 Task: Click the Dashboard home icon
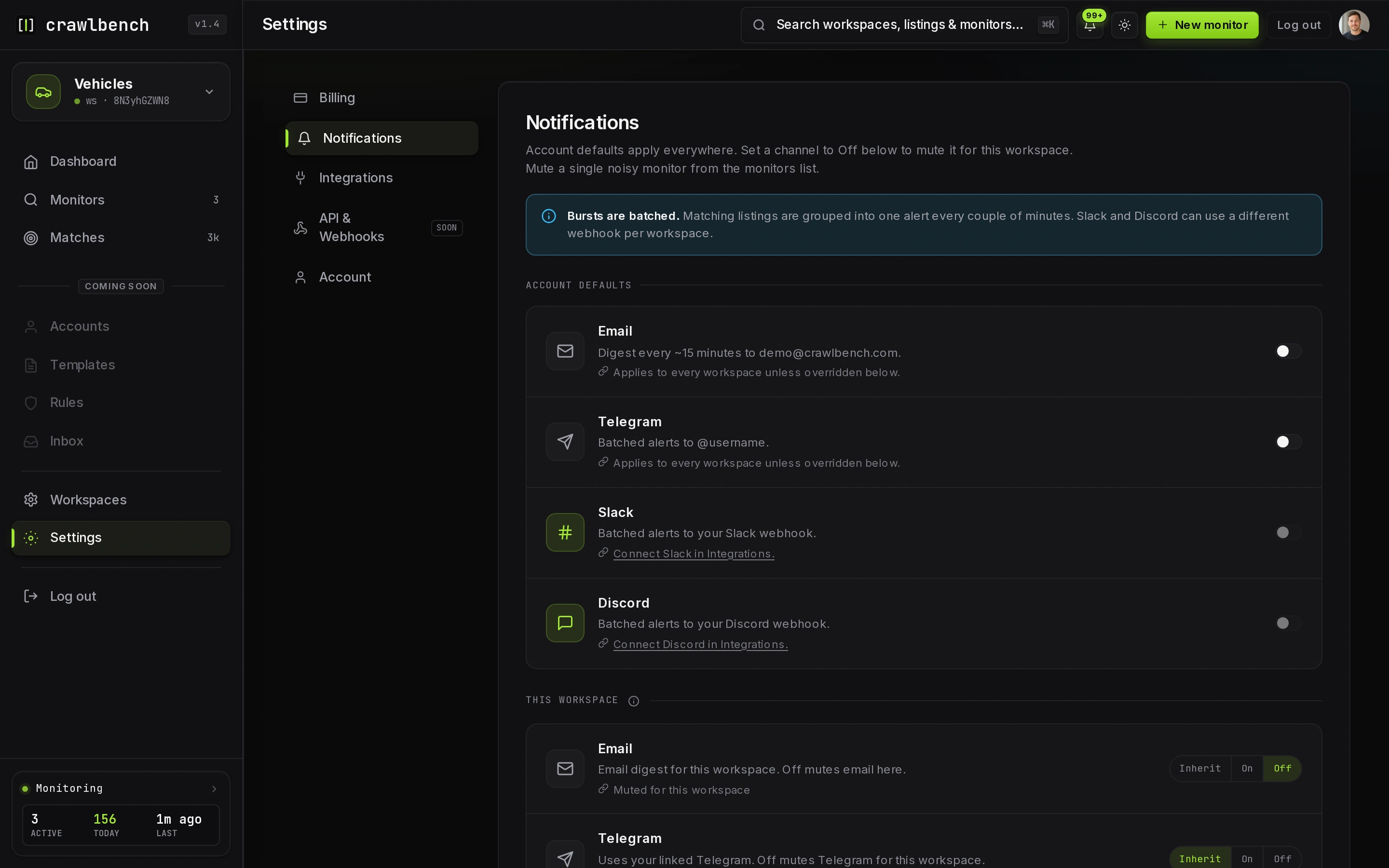[x=31, y=163]
